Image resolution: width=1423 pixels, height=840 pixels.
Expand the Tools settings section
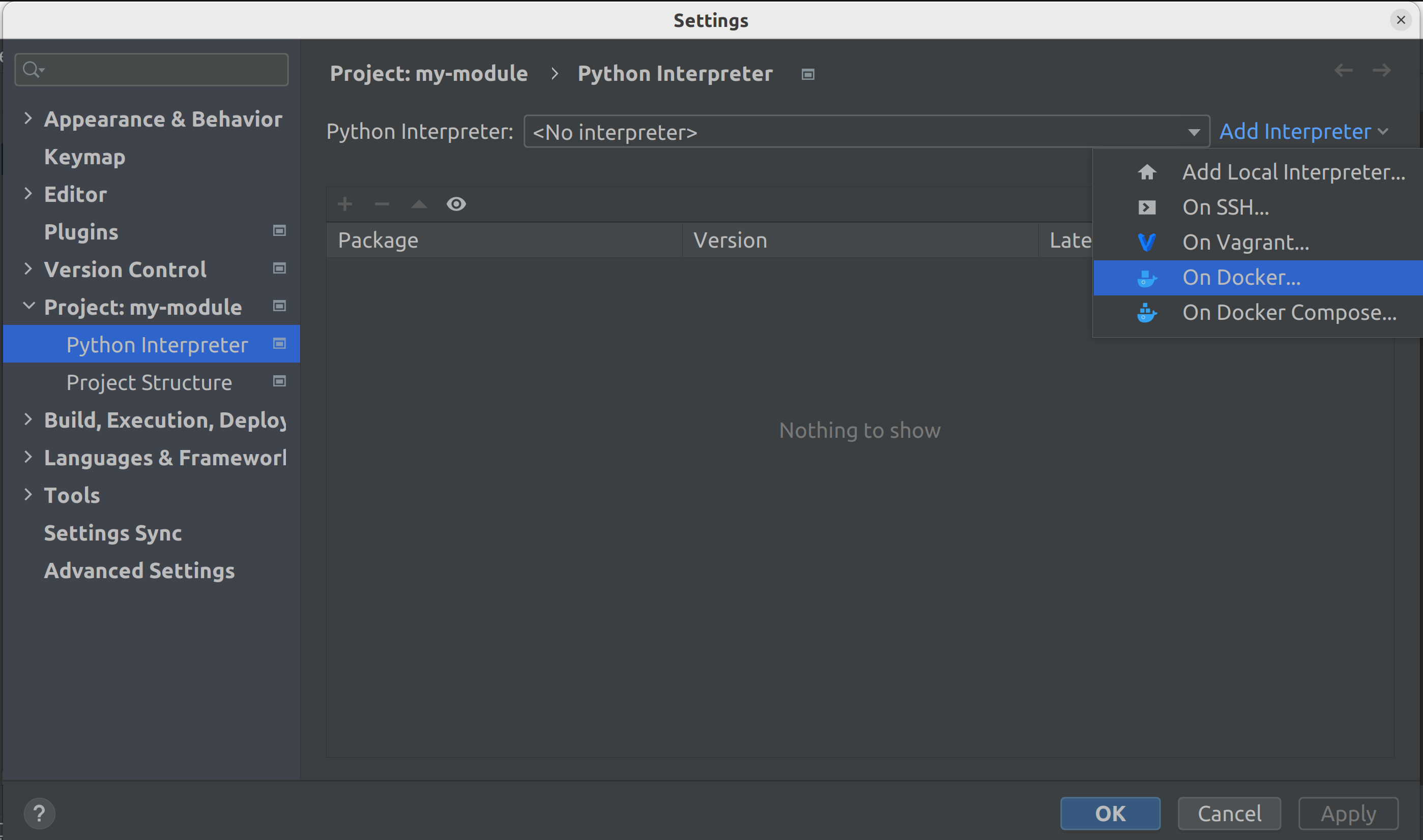tap(26, 494)
